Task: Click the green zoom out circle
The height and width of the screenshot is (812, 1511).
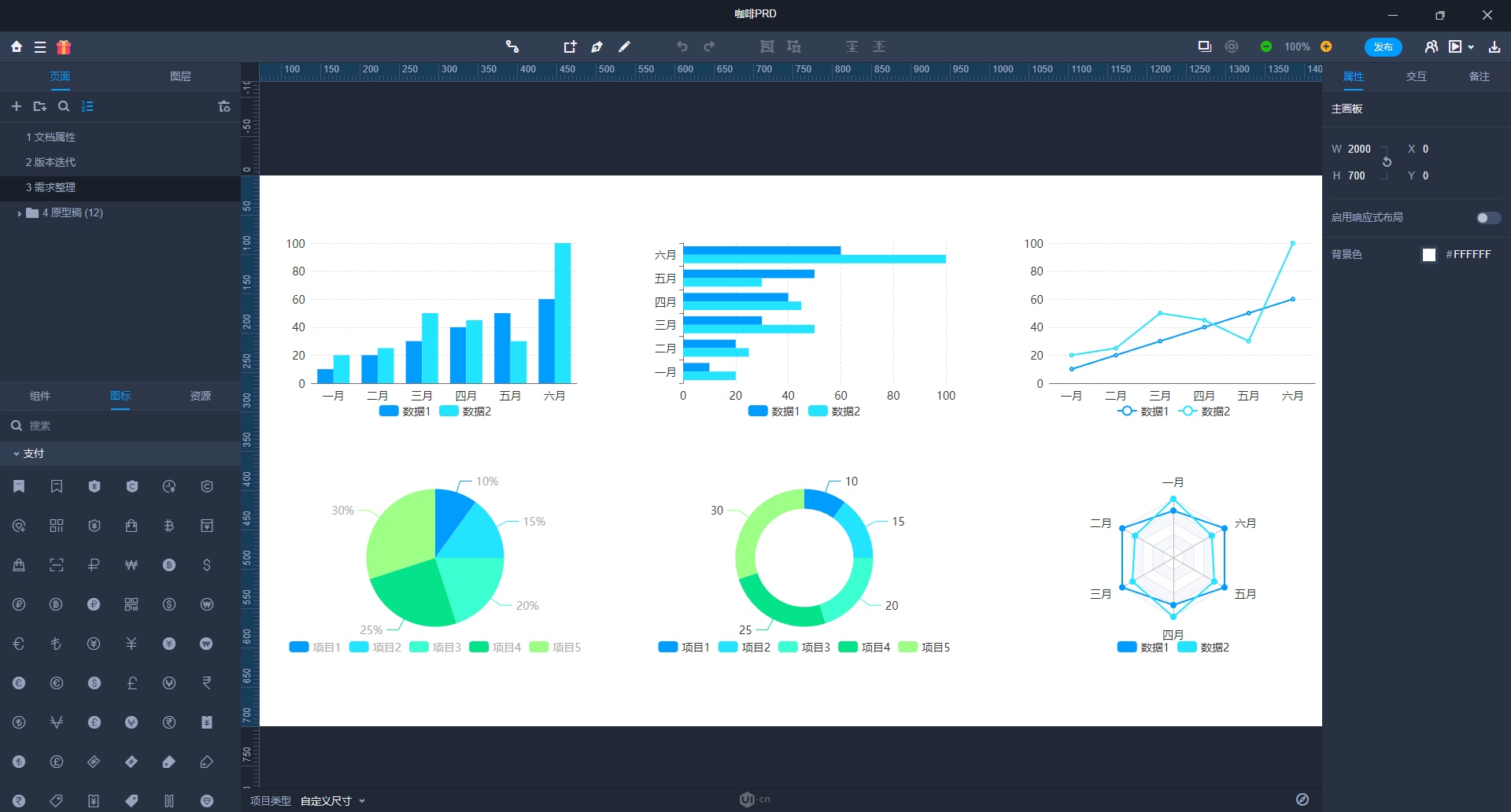Action: 1266,46
